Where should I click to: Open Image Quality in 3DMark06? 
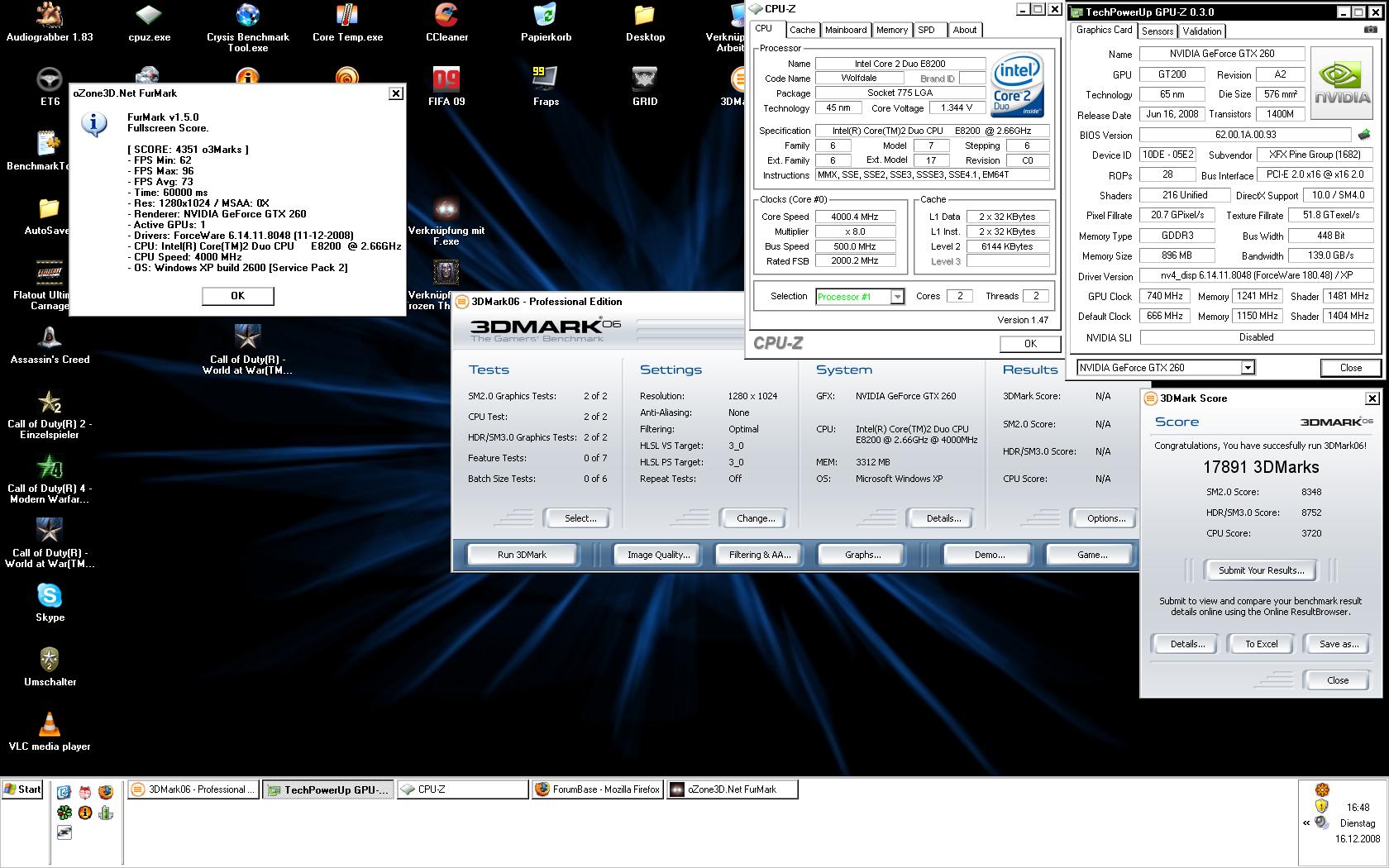(658, 555)
